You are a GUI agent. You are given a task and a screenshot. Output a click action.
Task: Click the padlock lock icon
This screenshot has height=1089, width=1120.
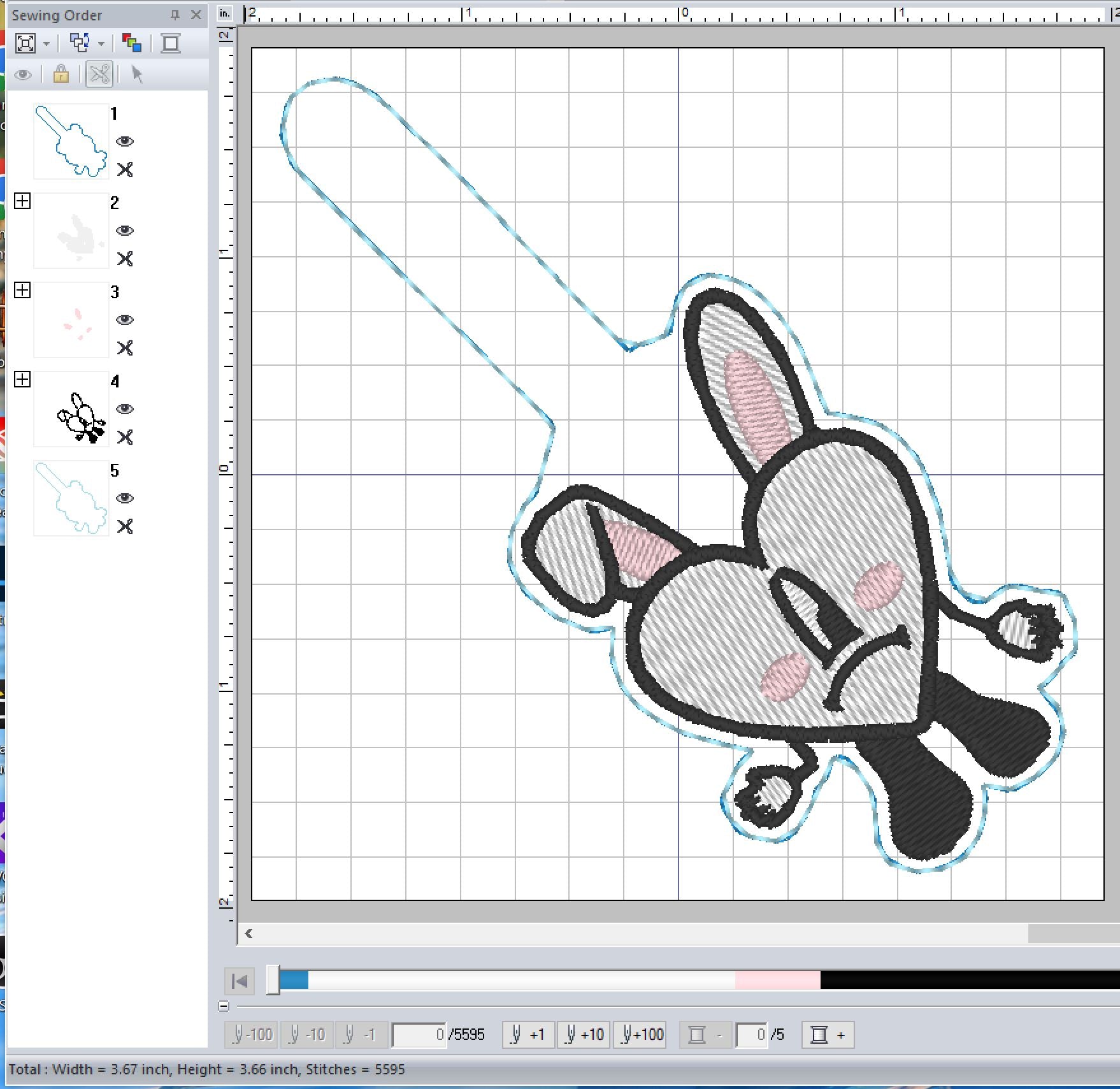coord(61,75)
